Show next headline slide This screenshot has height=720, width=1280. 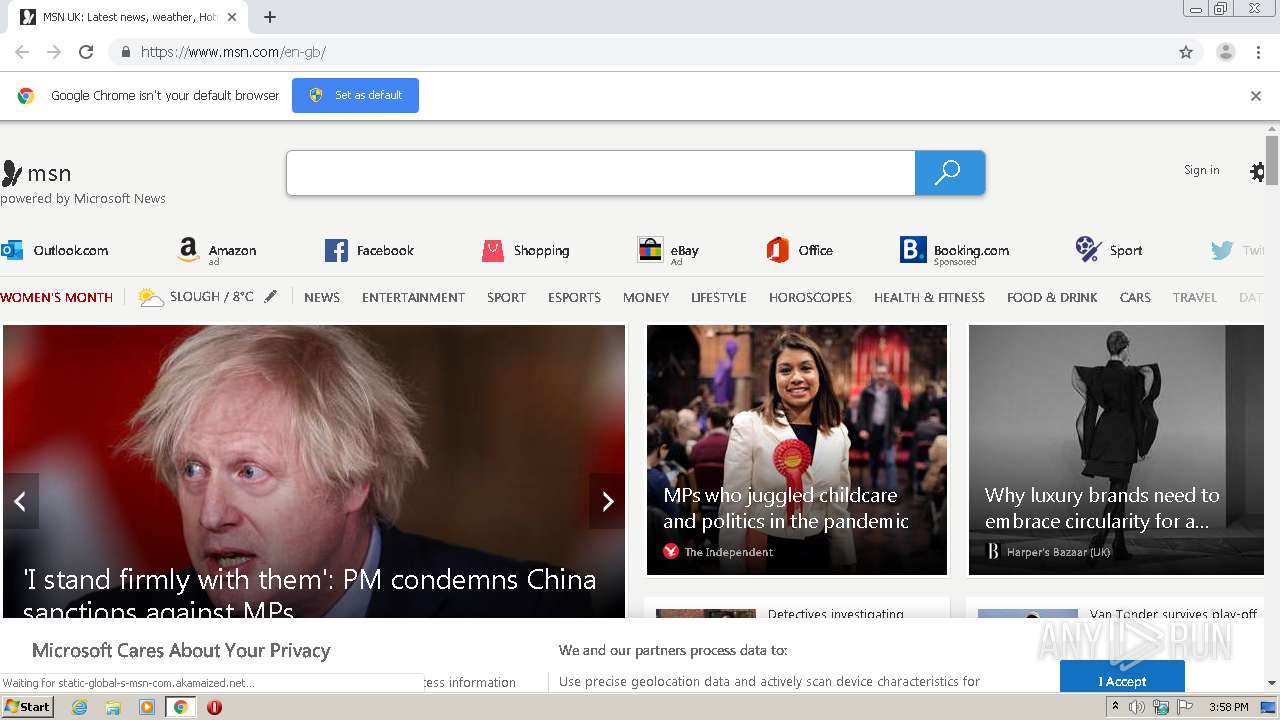606,501
